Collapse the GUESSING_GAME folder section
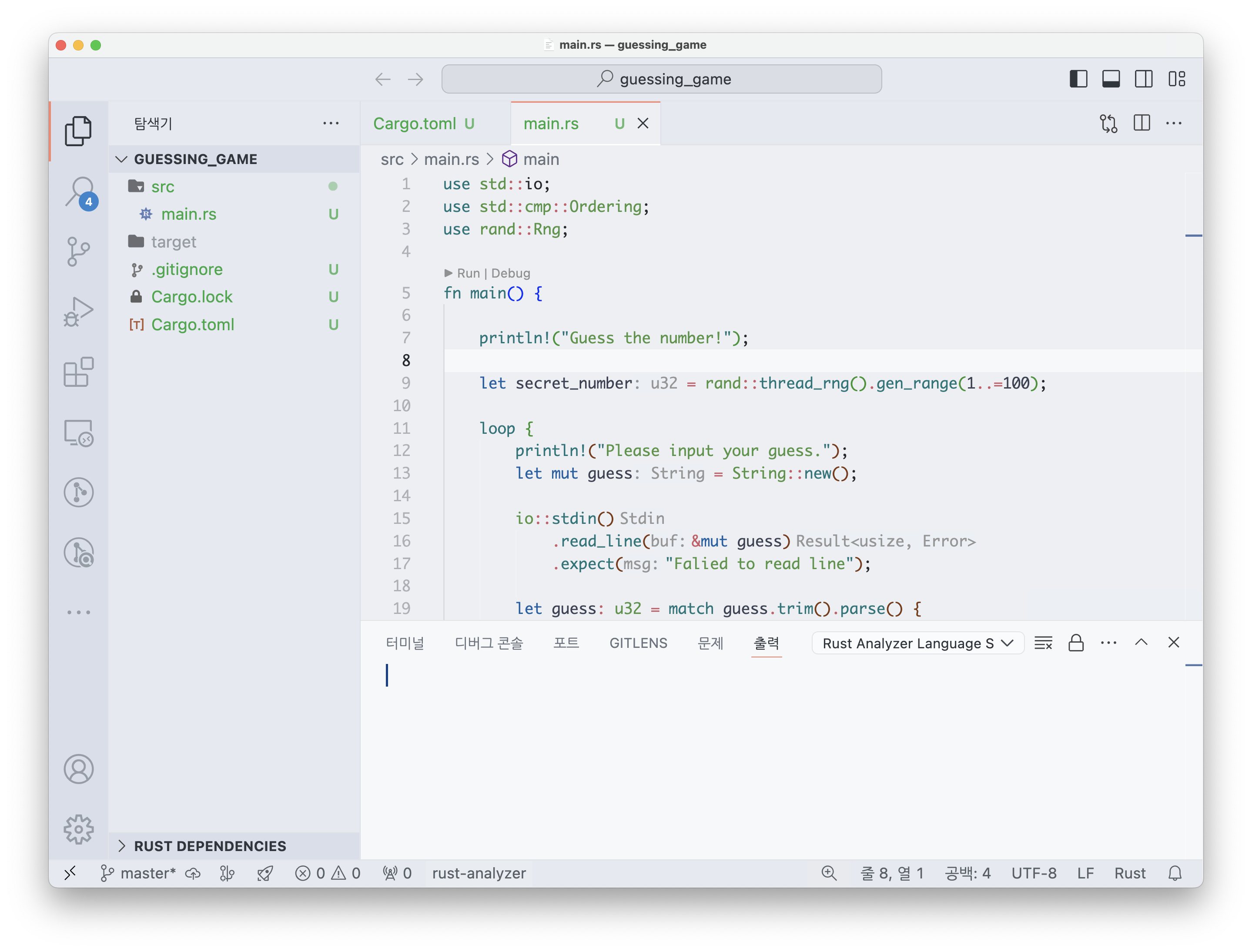1252x952 pixels. pos(234,159)
